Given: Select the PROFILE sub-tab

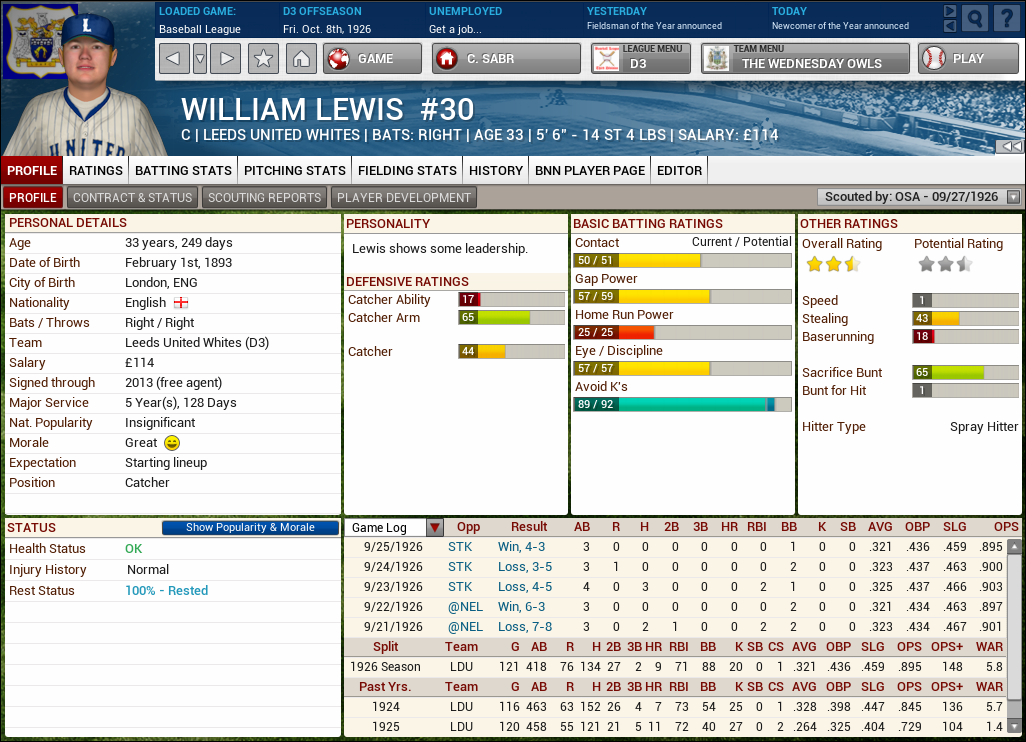Looking at the screenshot, I should pos(33,198).
